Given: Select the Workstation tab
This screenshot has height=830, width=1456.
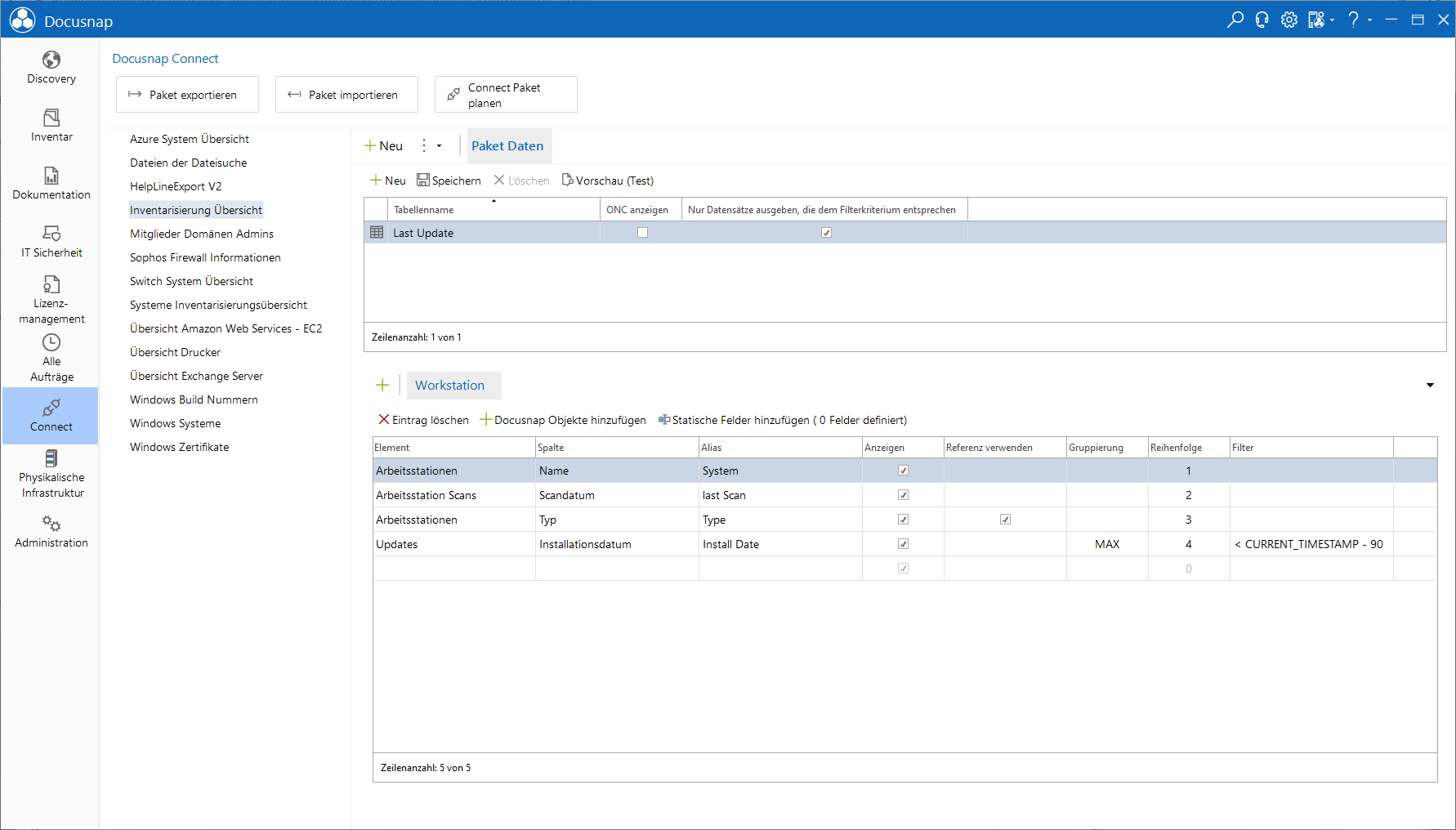Looking at the screenshot, I should pyautogui.click(x=449, y=386).
